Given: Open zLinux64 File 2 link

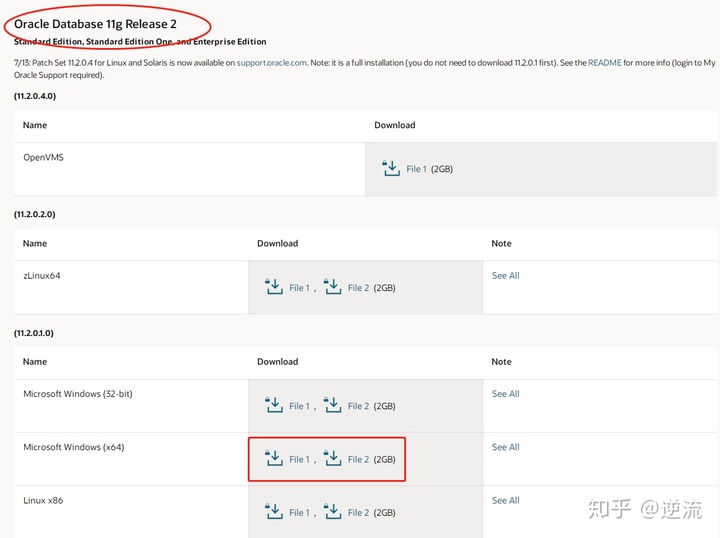Looking at the screenshot, I should (358, 288).
